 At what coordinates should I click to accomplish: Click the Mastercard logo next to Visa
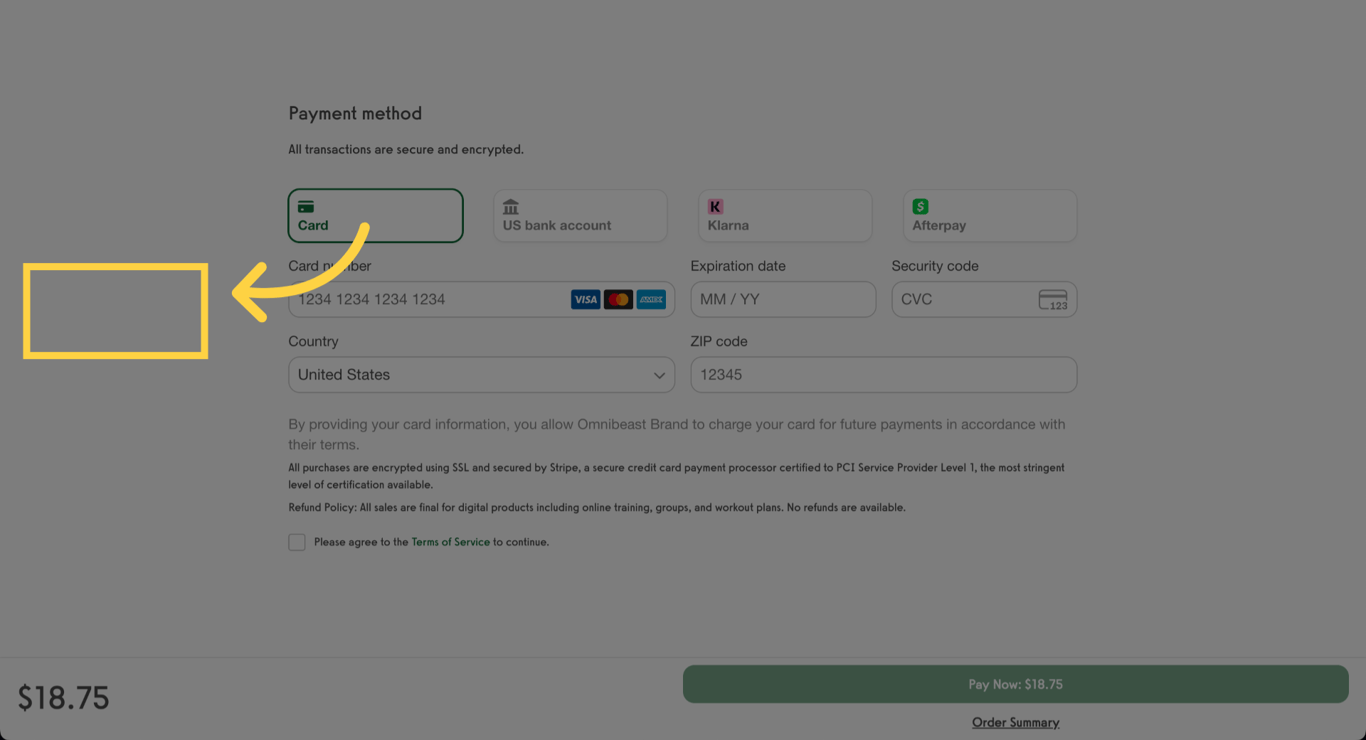point(617,299)
